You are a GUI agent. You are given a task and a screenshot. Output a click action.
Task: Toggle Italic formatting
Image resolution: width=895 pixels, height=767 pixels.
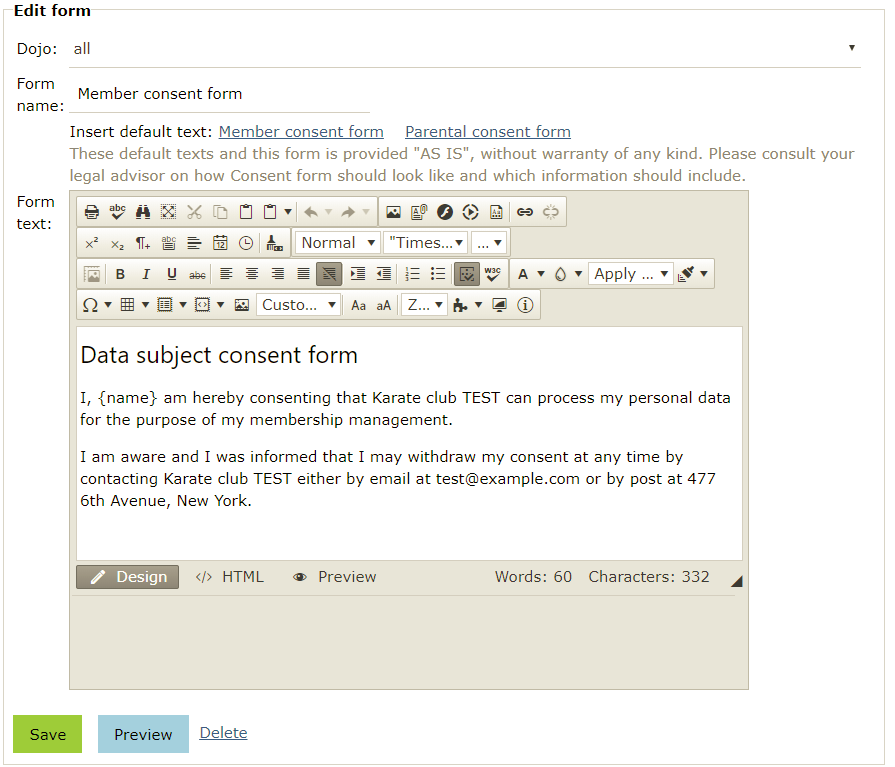(x=146, y=274)
